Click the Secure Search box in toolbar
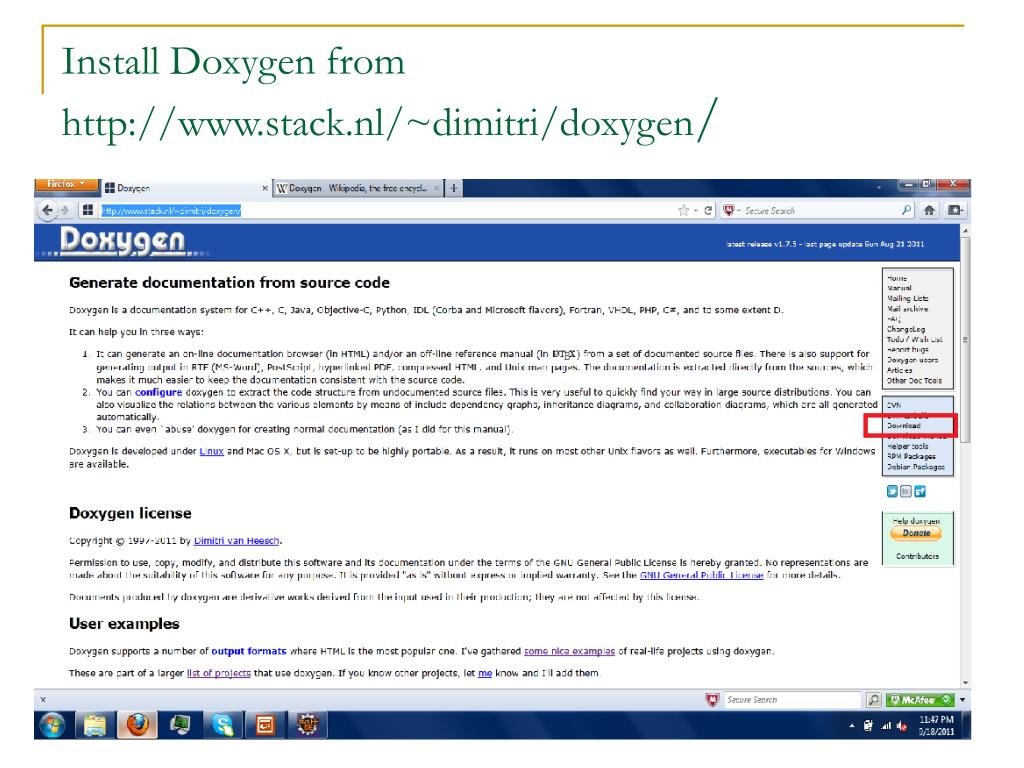The image size is (1024, 768). 820,210
